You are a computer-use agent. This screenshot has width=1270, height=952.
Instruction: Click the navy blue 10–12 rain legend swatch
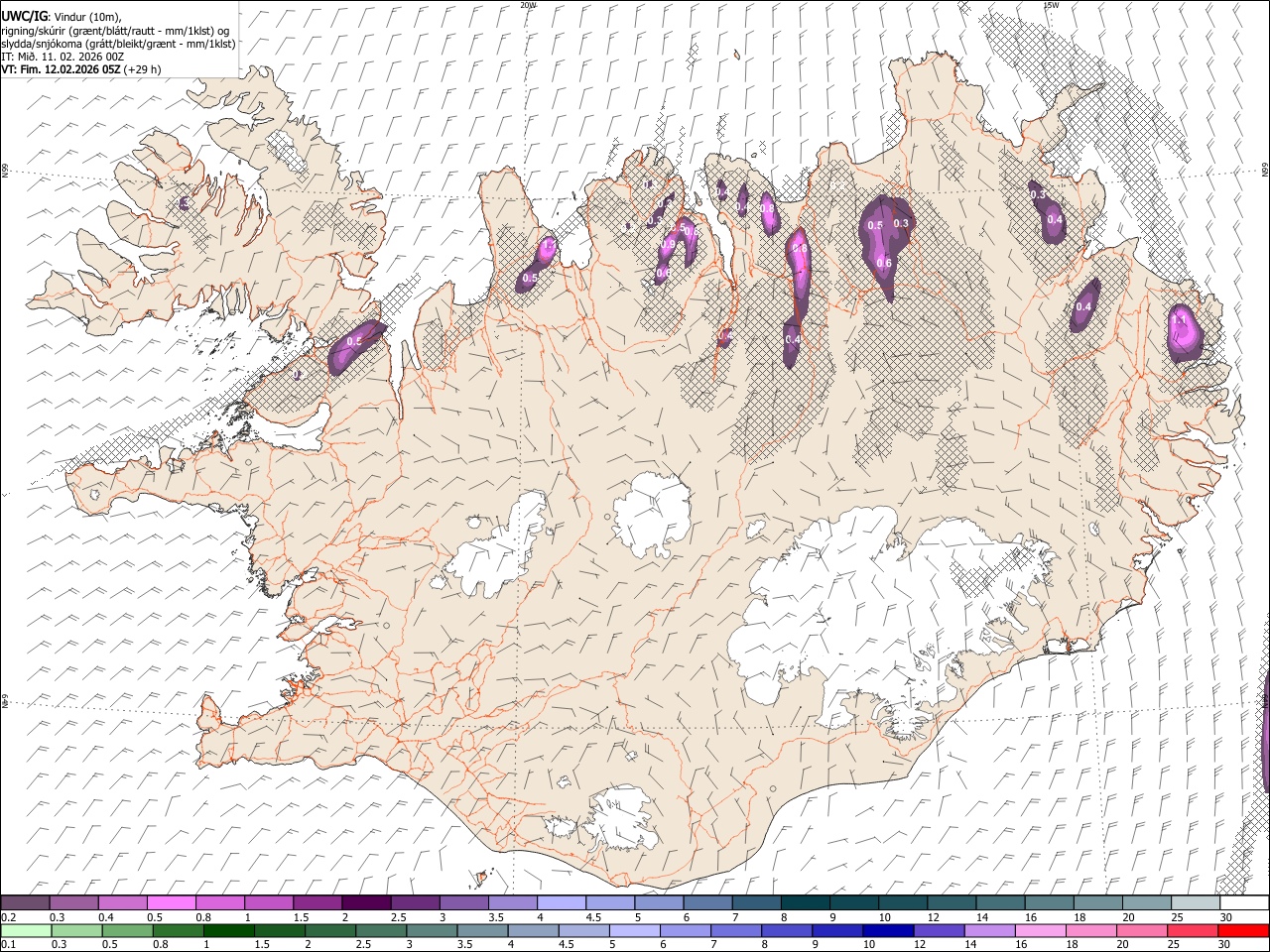(x=887, y=930)
